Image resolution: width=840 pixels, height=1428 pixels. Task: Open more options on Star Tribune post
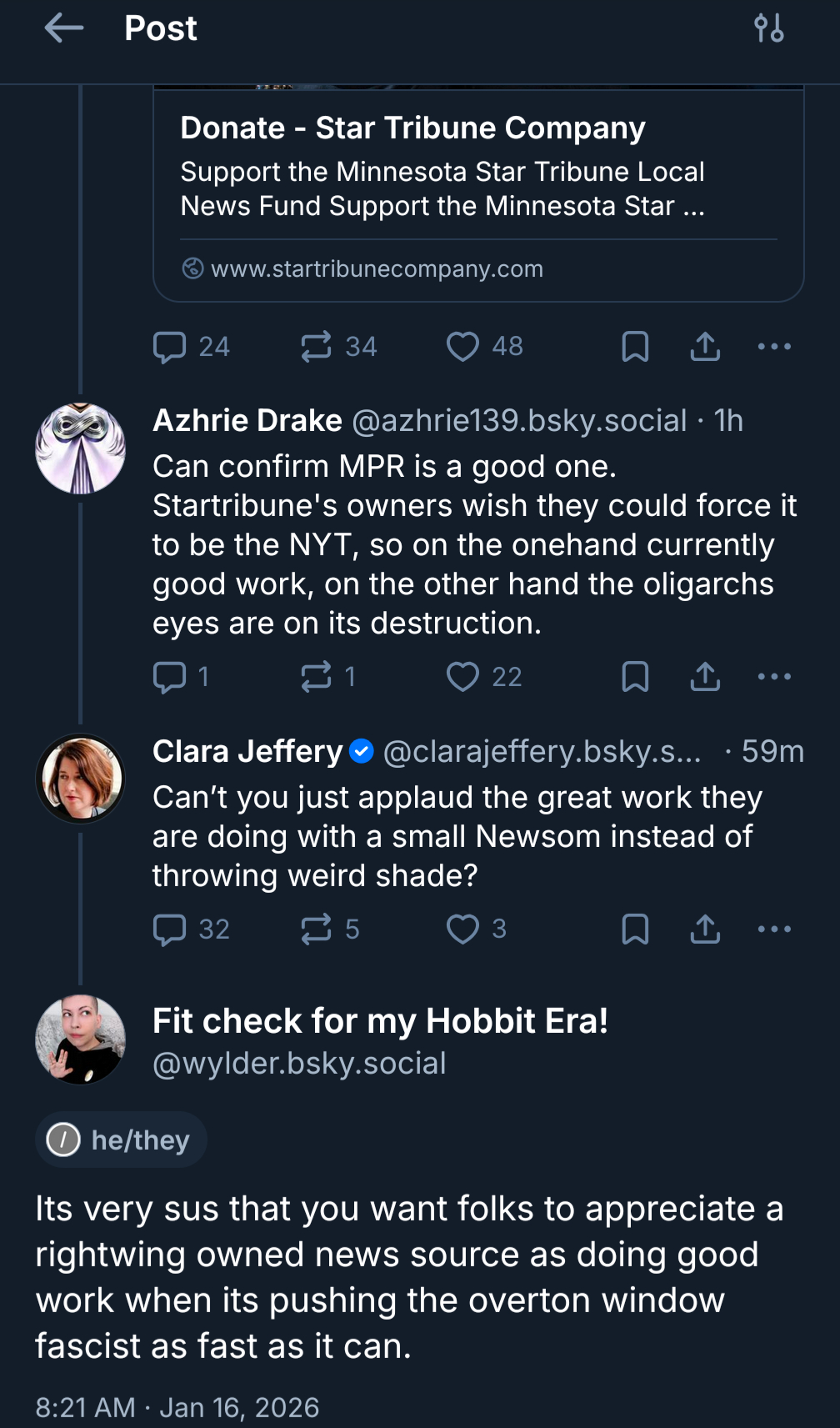click(x=774, y=347)
